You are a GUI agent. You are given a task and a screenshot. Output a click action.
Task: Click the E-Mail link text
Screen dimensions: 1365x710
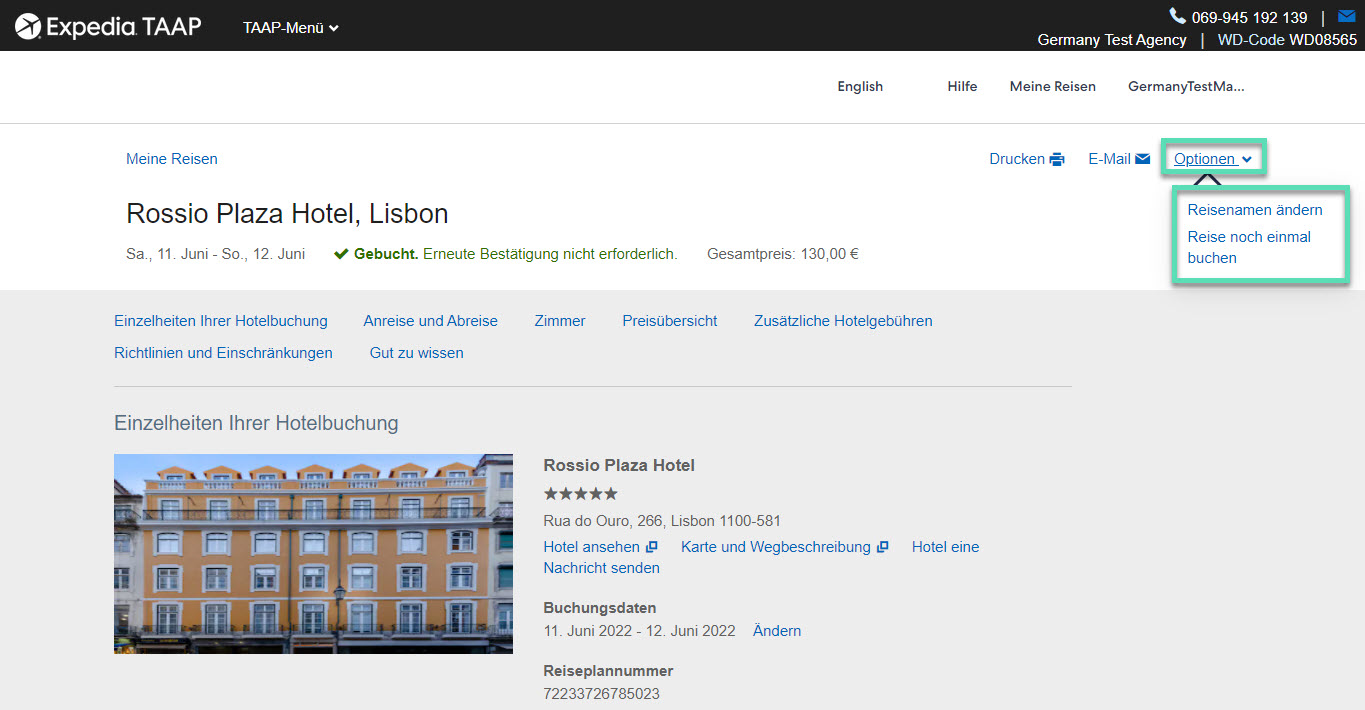[x=1109, y=159]
